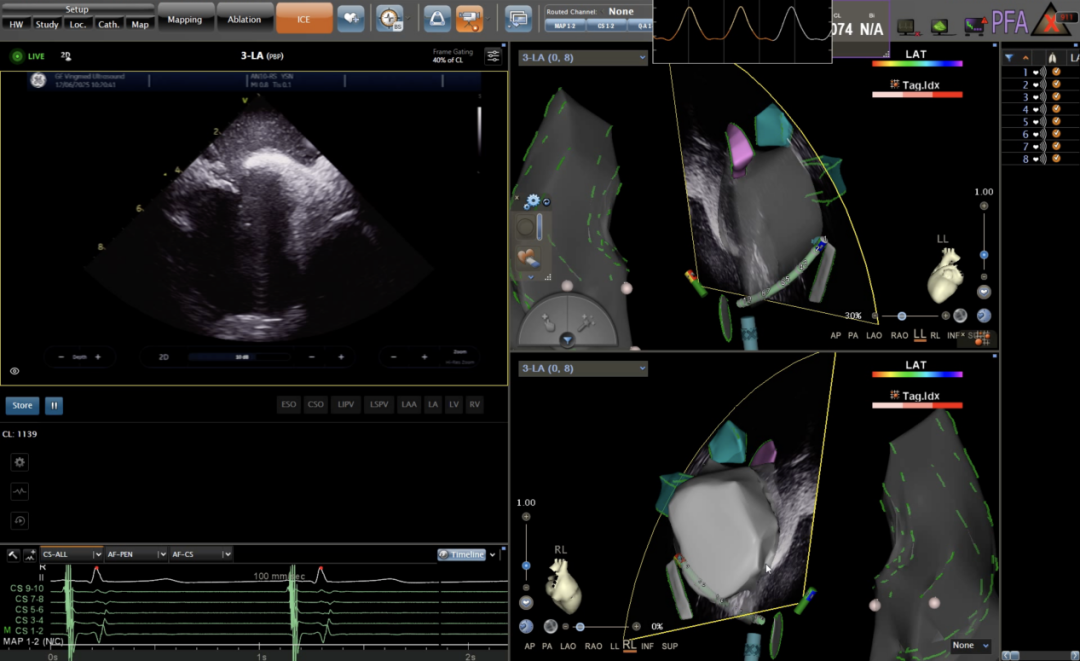Click the grey sphere icon in upper map
The width and height of the screenshot is (1080, 661).
click(960, 315)
